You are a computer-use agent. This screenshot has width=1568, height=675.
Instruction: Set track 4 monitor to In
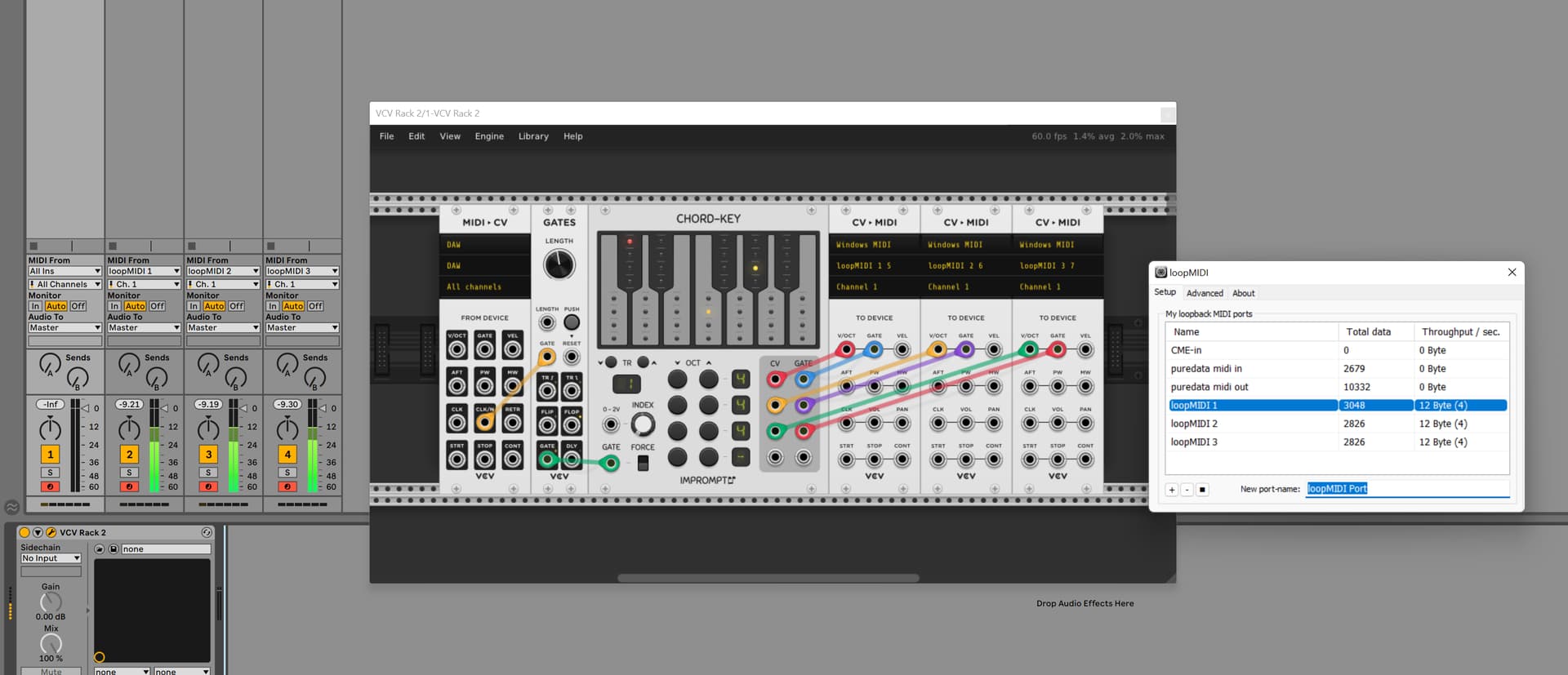pos(273,306)
